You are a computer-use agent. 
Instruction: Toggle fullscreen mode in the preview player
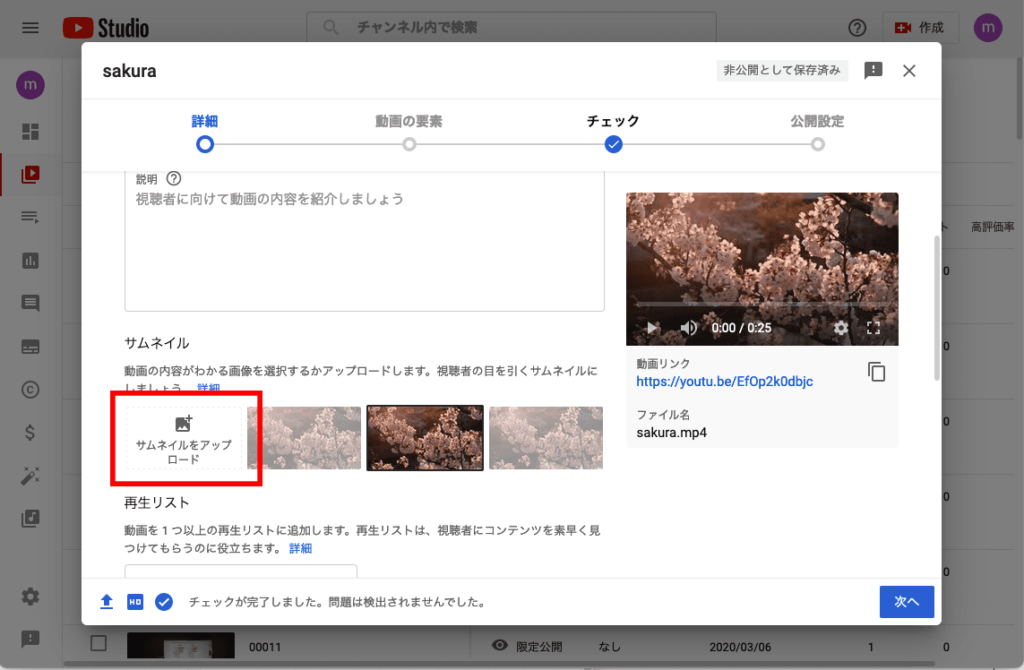[x=873, y=327]
